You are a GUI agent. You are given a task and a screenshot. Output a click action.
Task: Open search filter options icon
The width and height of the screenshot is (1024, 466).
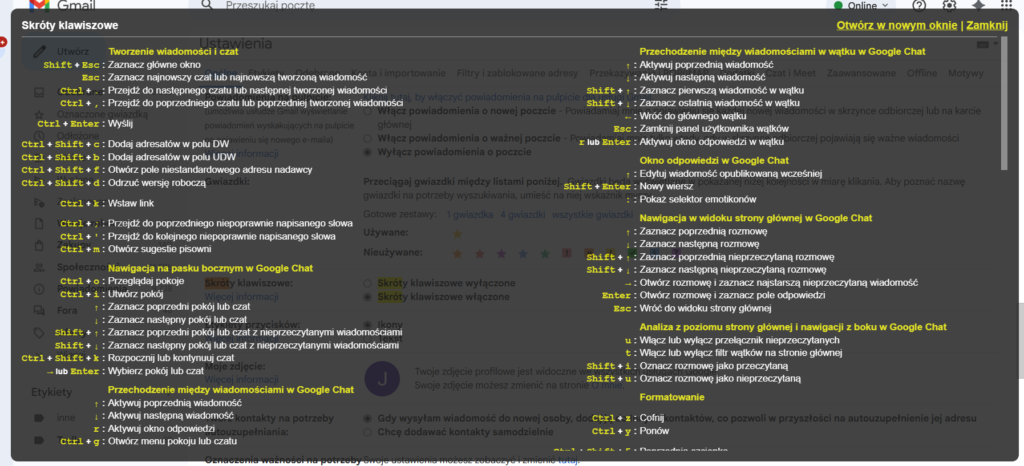pos(662,5)
